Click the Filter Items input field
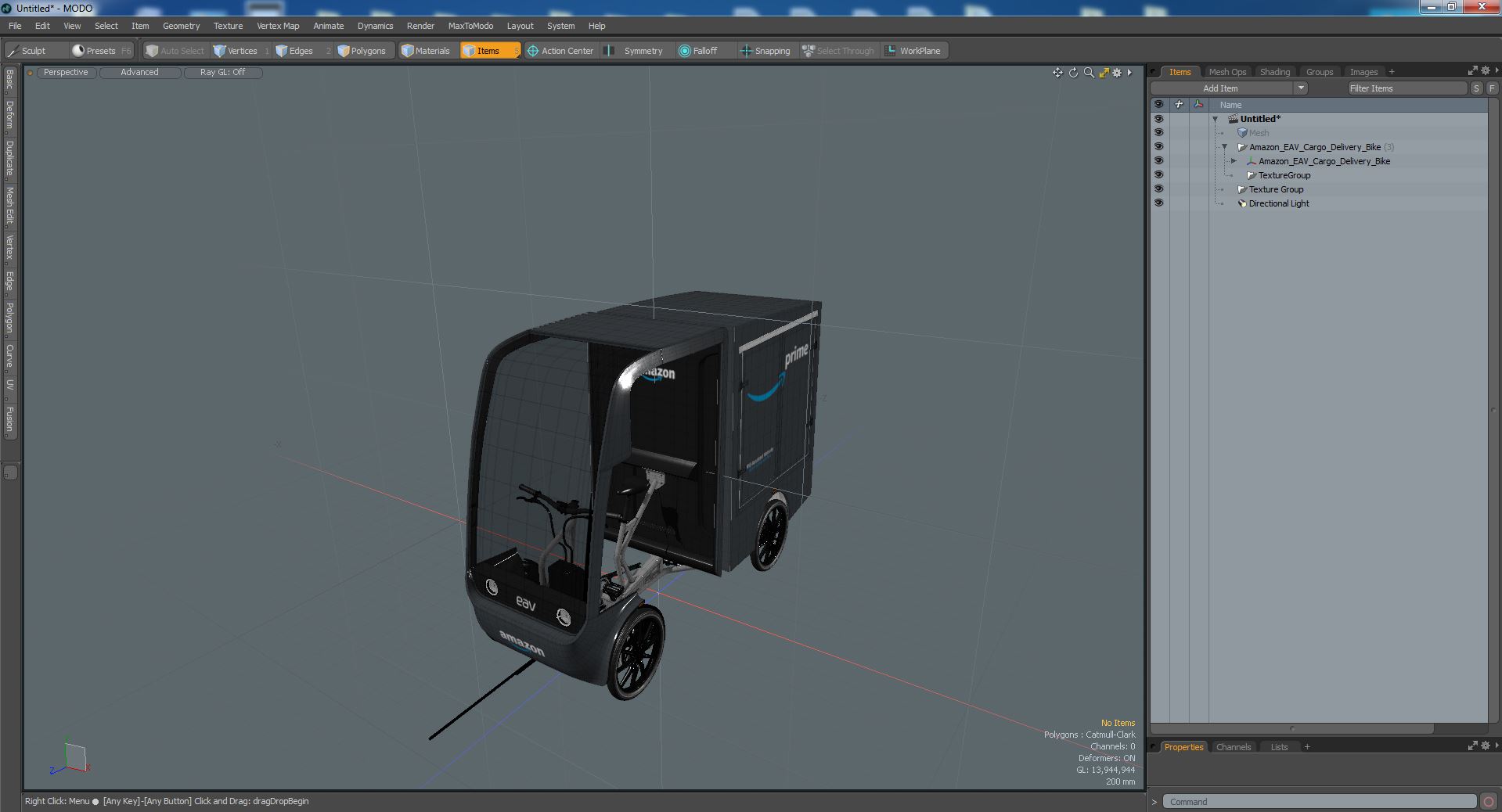Screen dimensions: 1502x812 (x=1407, y=88)
